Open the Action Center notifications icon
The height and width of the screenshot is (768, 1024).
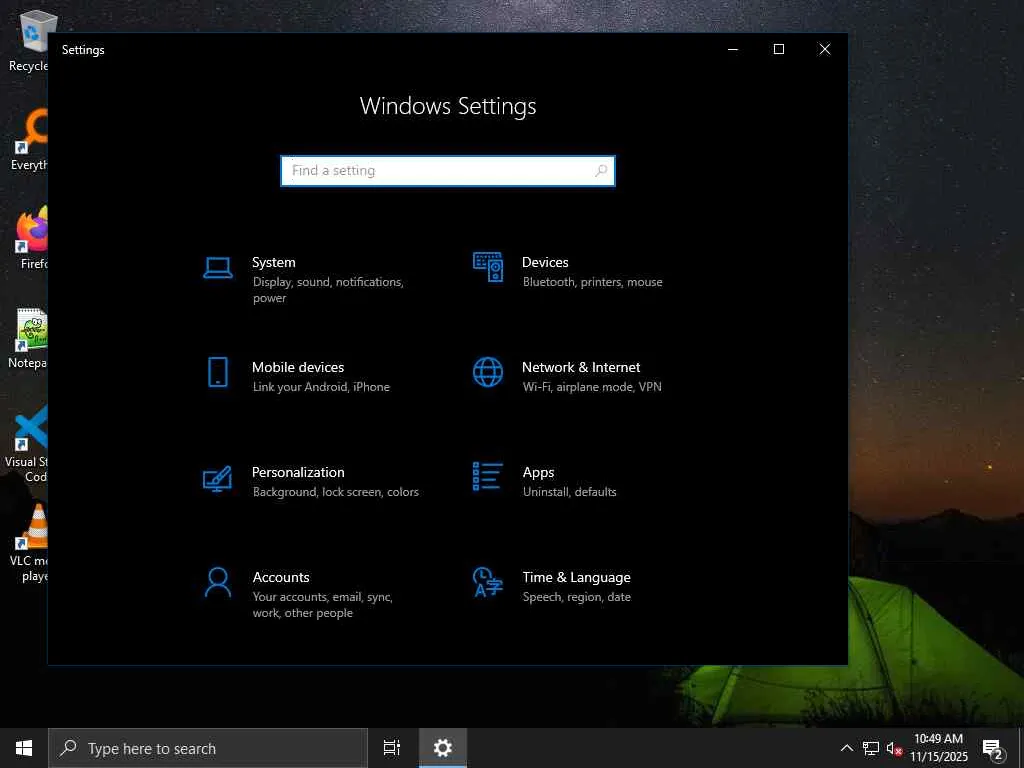pyautogui.click(x=992, y=748)
